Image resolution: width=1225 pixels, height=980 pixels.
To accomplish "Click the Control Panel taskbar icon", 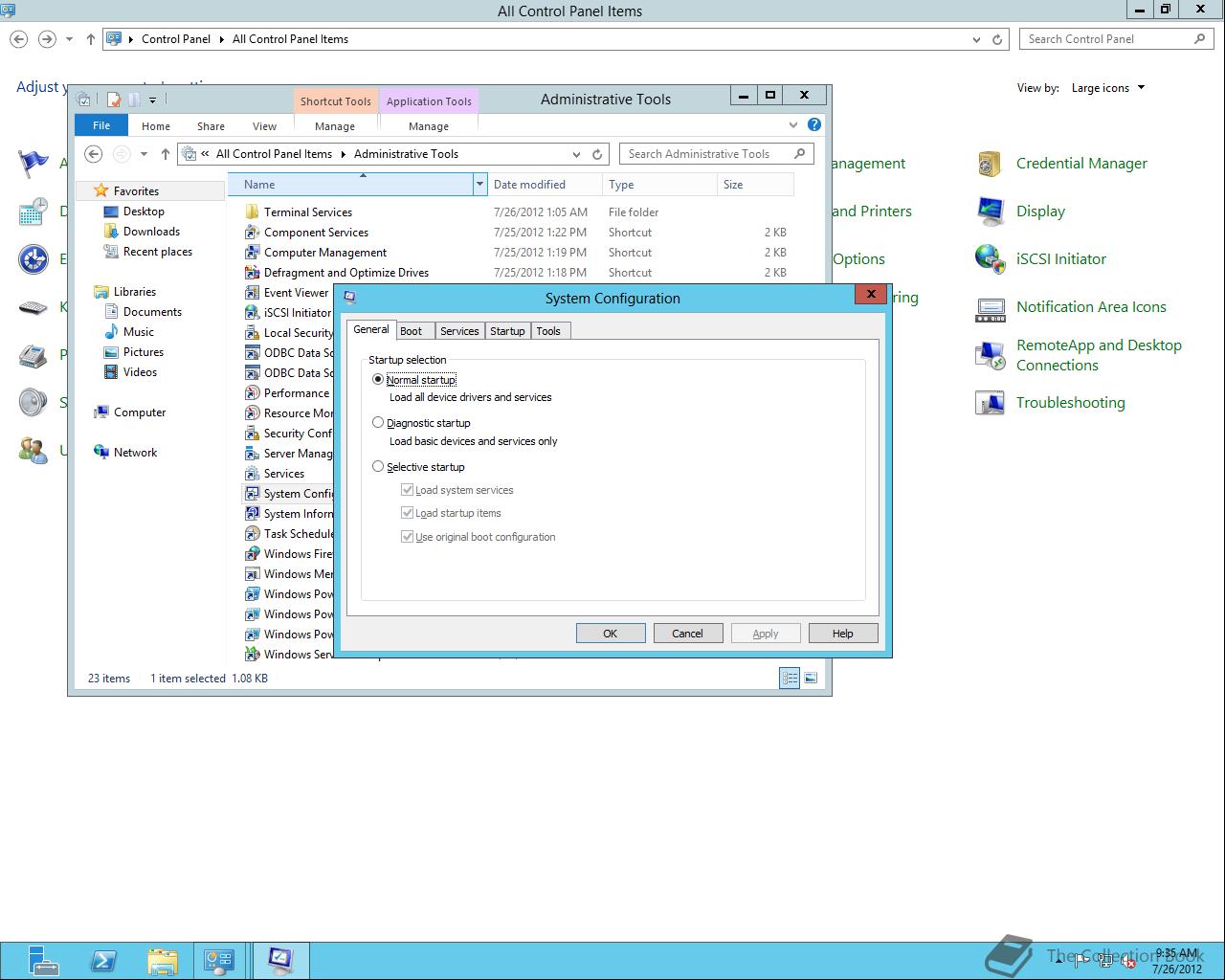I will [219, 961].
